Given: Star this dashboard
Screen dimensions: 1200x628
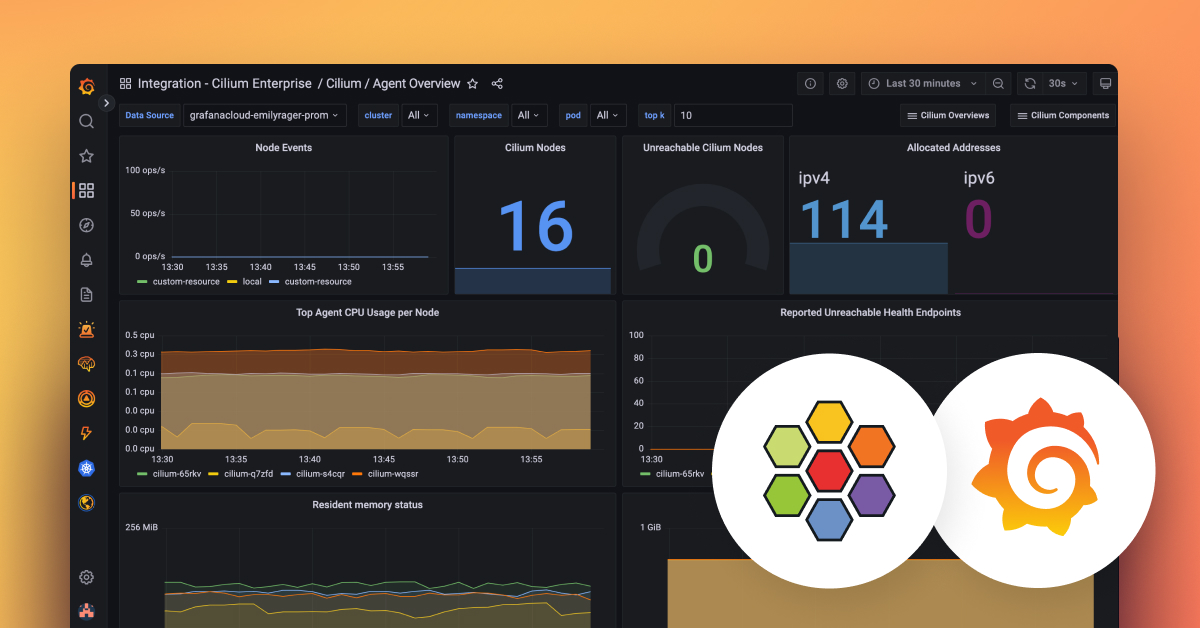Looking at the screenshot, I should point(471,83).
